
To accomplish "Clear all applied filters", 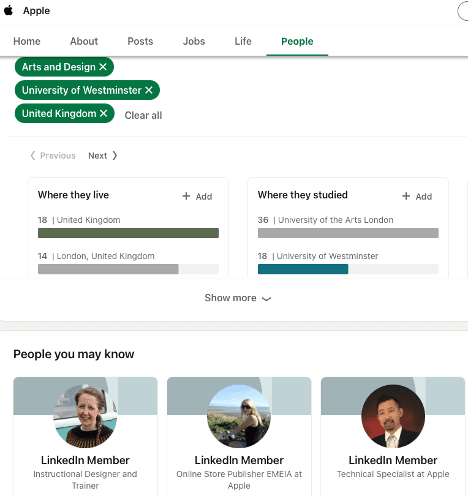I will tap(143, 115).
